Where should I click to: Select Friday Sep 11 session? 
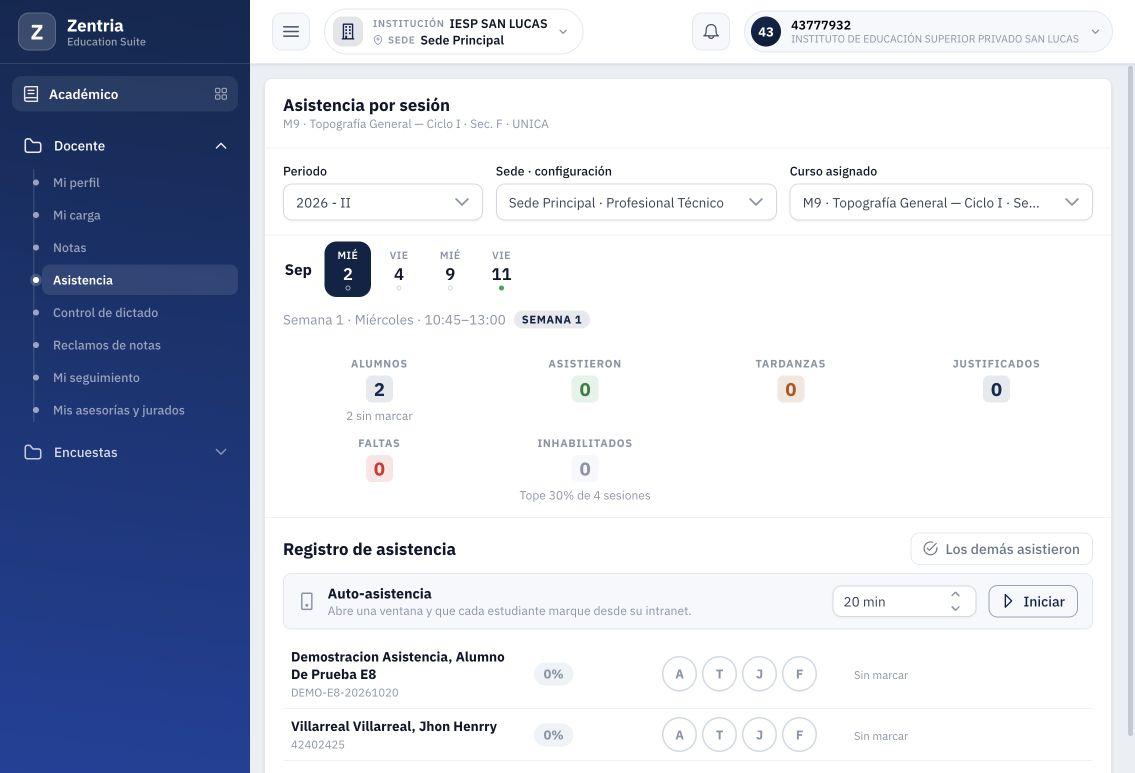[501, 269]
